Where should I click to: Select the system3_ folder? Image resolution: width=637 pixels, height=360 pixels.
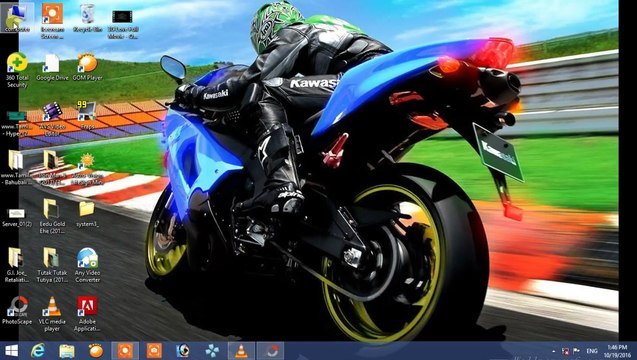87,213
